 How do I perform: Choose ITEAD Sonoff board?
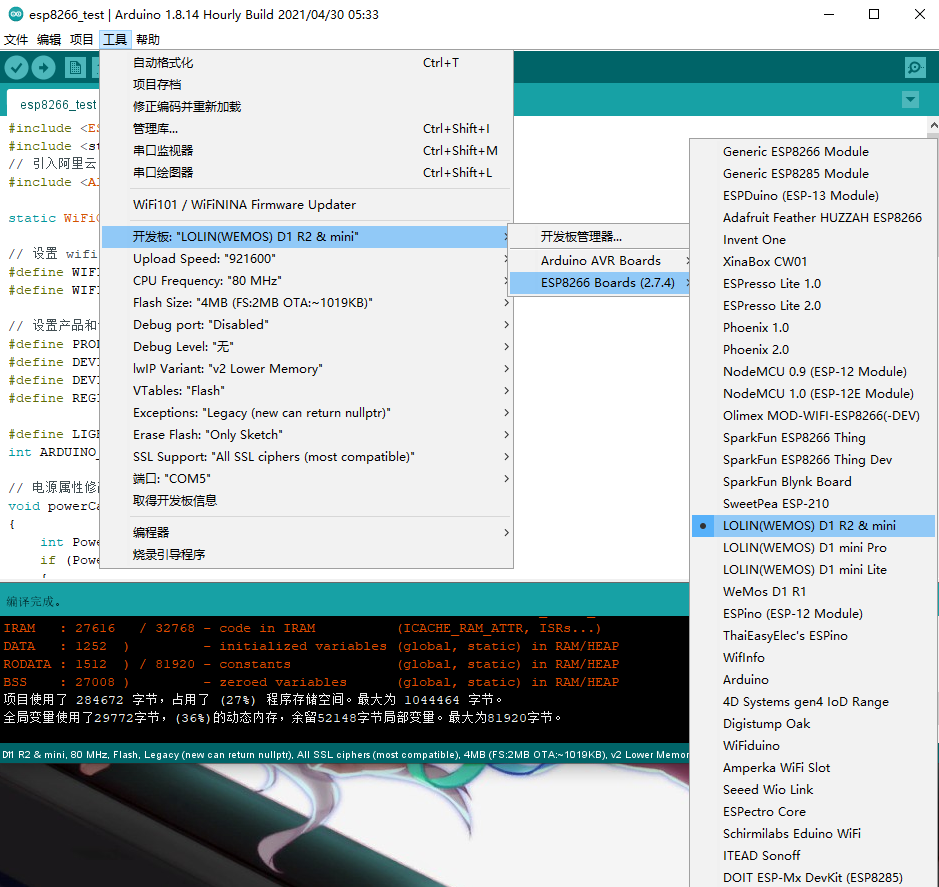pyautogui.click(x=813, y=855)
